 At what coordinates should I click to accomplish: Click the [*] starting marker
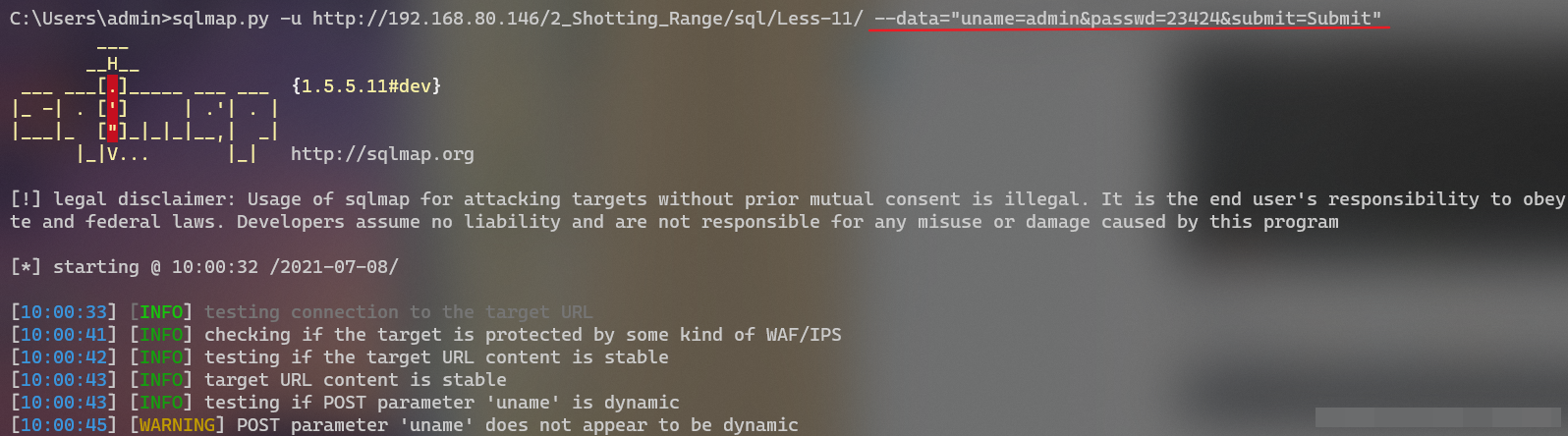click(27, 267)
